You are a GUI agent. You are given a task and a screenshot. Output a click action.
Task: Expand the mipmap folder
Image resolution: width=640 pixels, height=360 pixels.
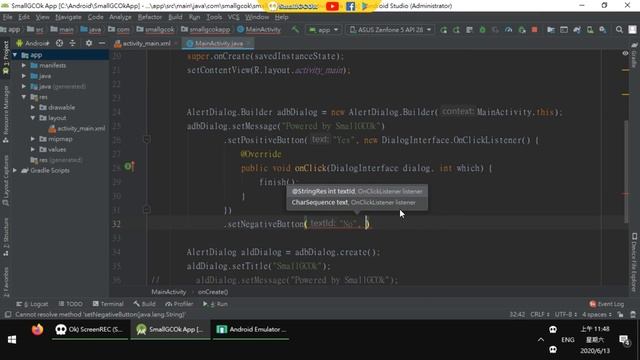tap(33, 139)
